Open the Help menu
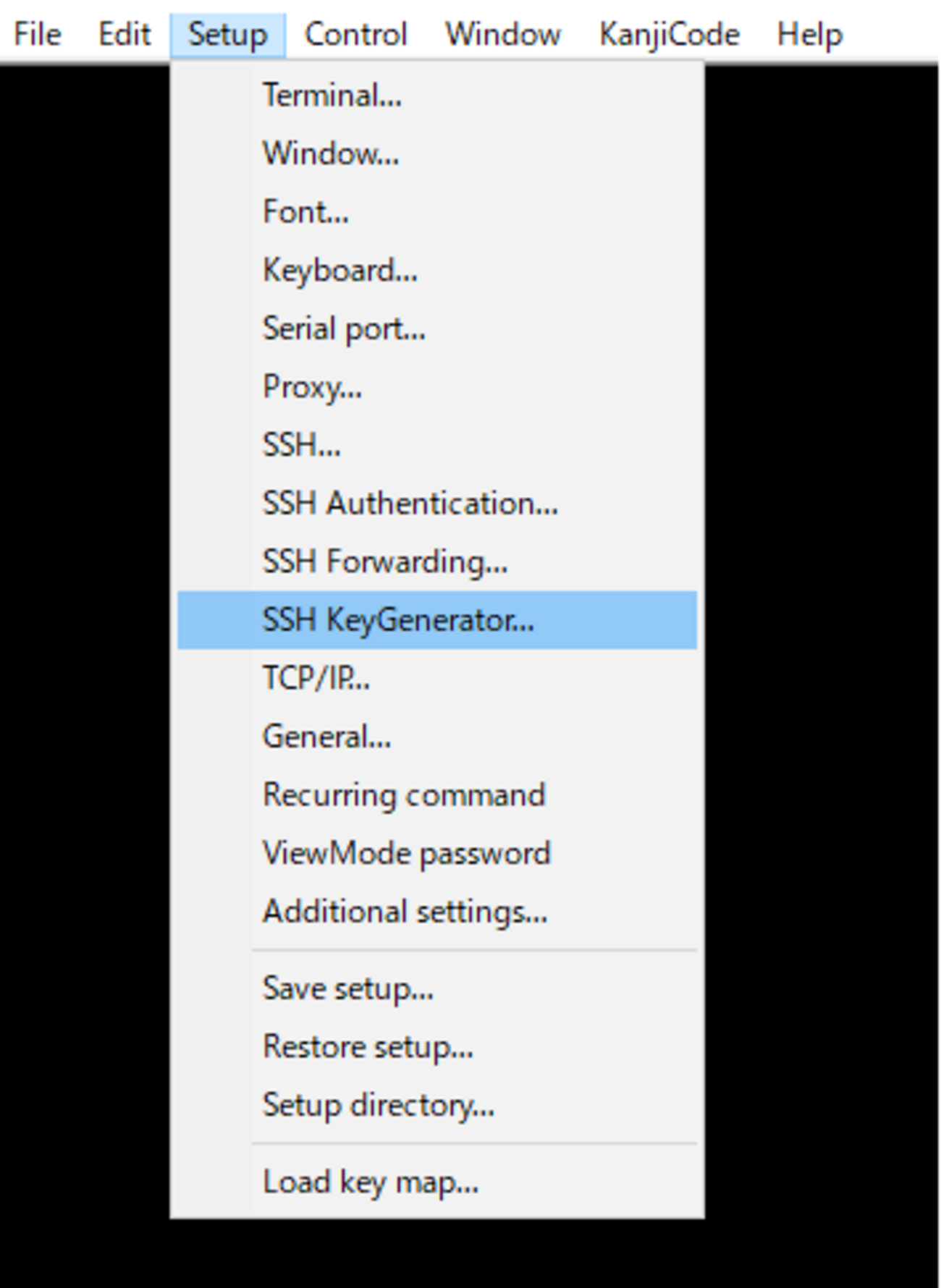Image resolution: width=941 pixels, height=1288 pixels. pyautogui.click(x=809, y=34)
